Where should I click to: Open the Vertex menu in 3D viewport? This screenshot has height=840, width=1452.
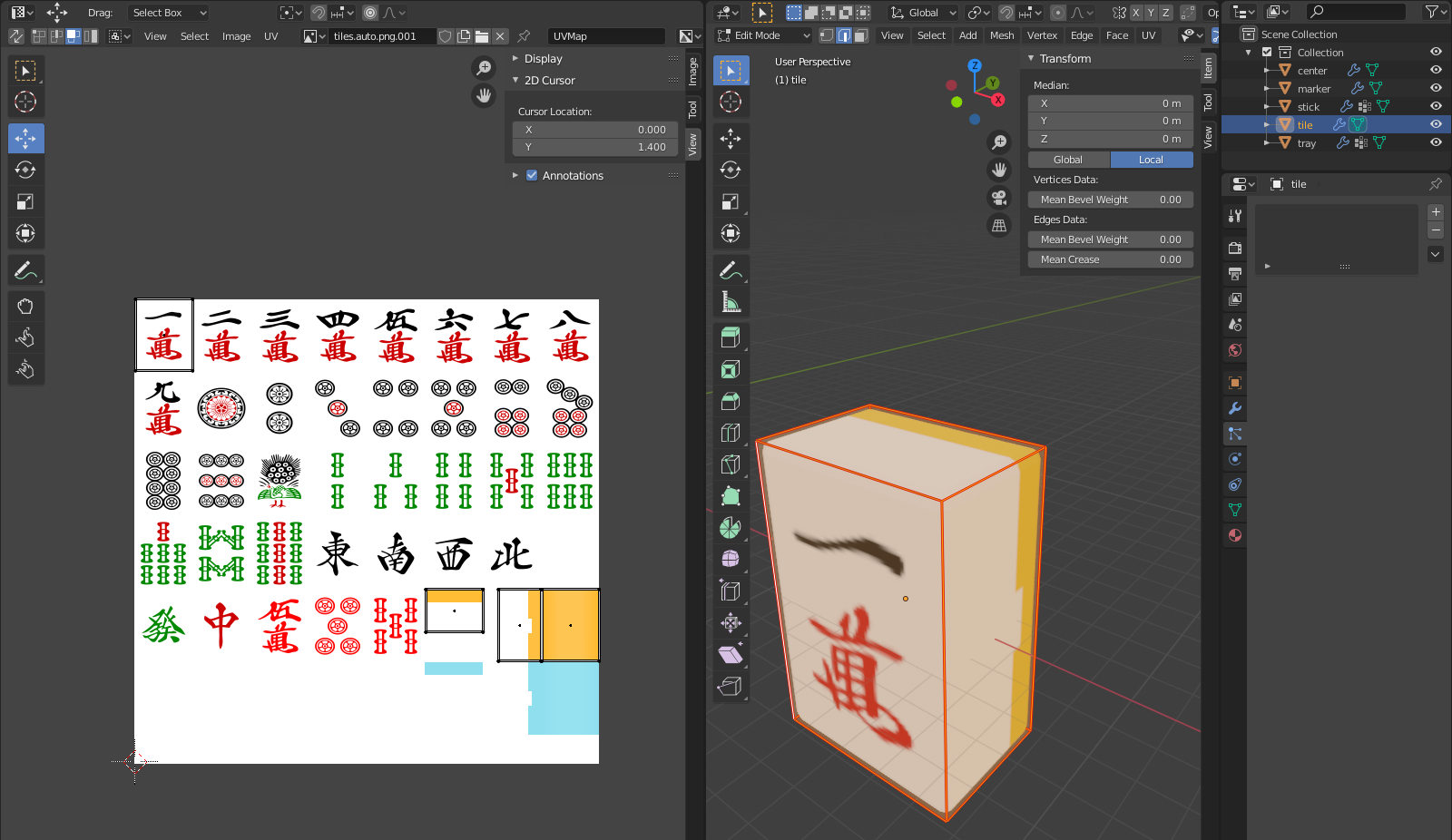pos(1042,35)
